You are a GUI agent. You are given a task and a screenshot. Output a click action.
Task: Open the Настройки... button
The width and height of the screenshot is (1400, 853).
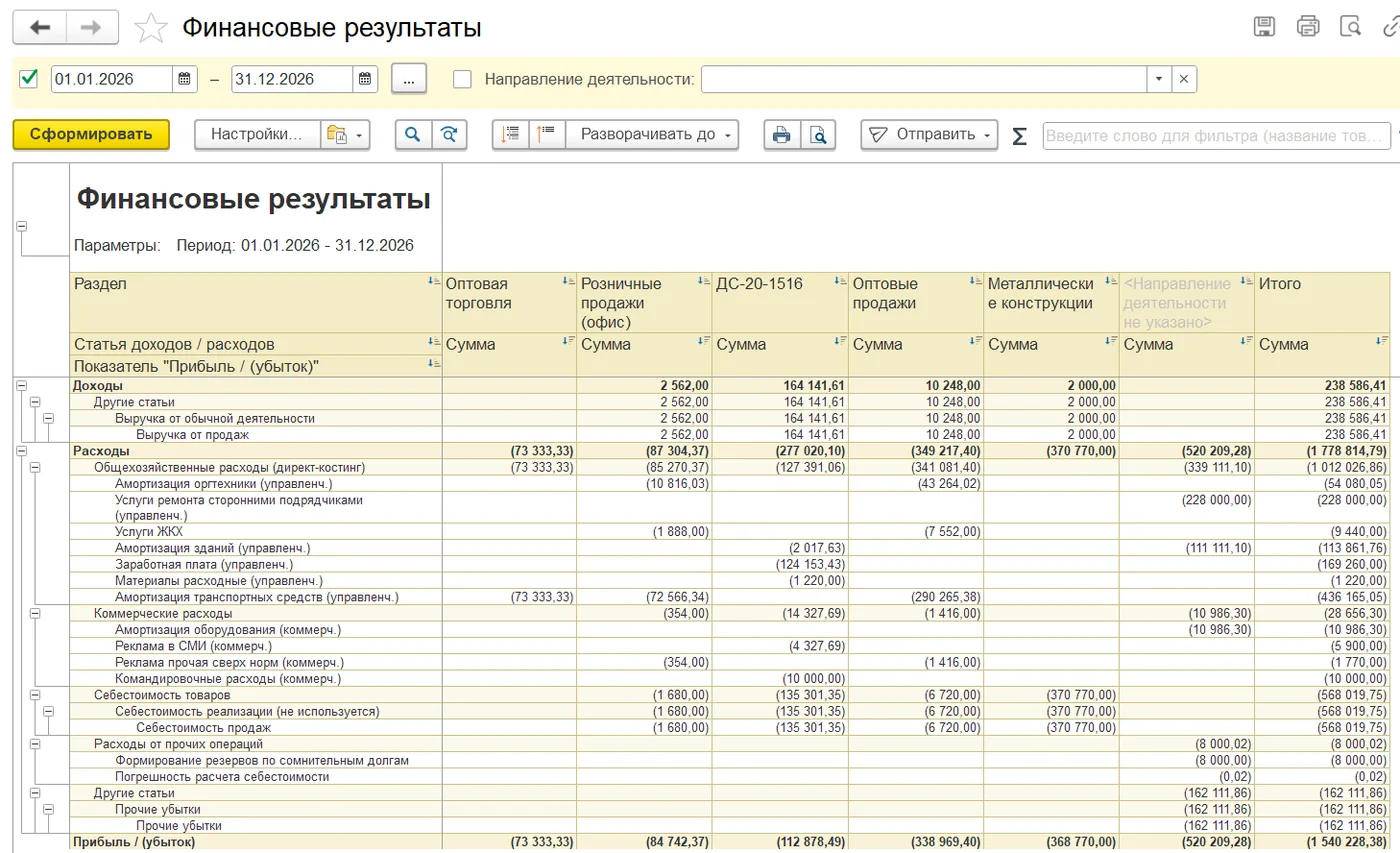257,135
